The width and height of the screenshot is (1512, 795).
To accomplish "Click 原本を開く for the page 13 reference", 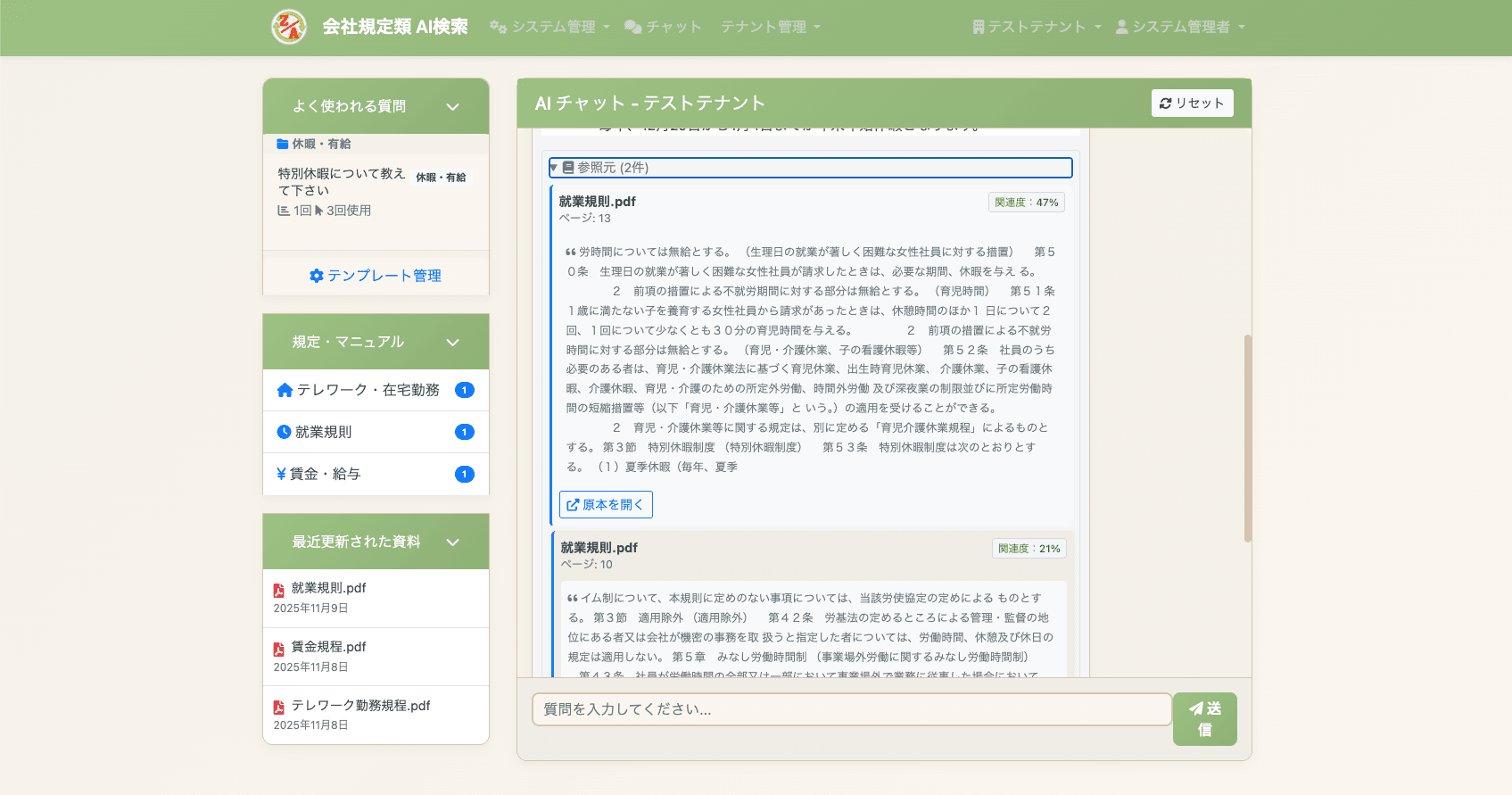I will coord(606,504).
